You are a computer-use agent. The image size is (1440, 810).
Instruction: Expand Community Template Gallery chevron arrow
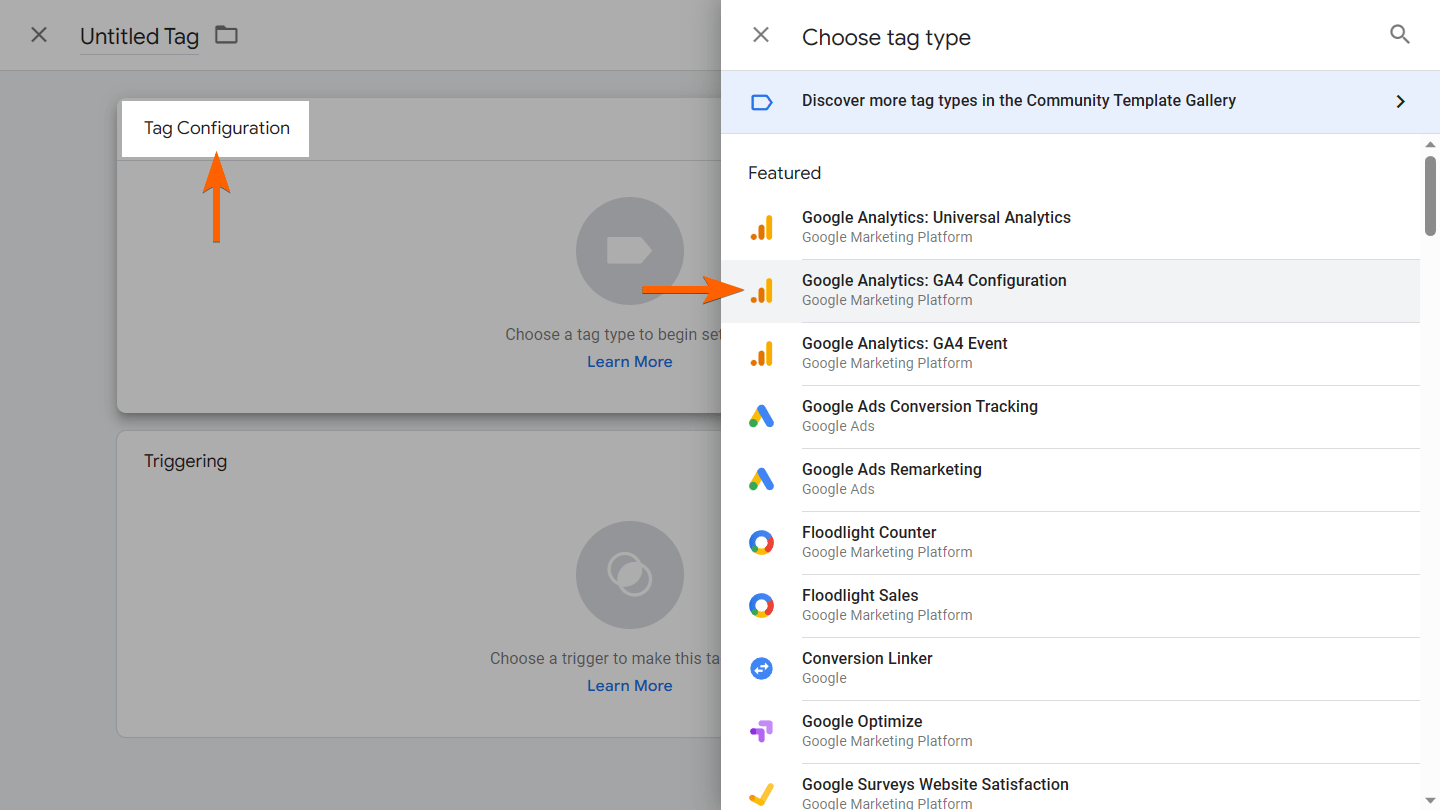point(1400,101)
